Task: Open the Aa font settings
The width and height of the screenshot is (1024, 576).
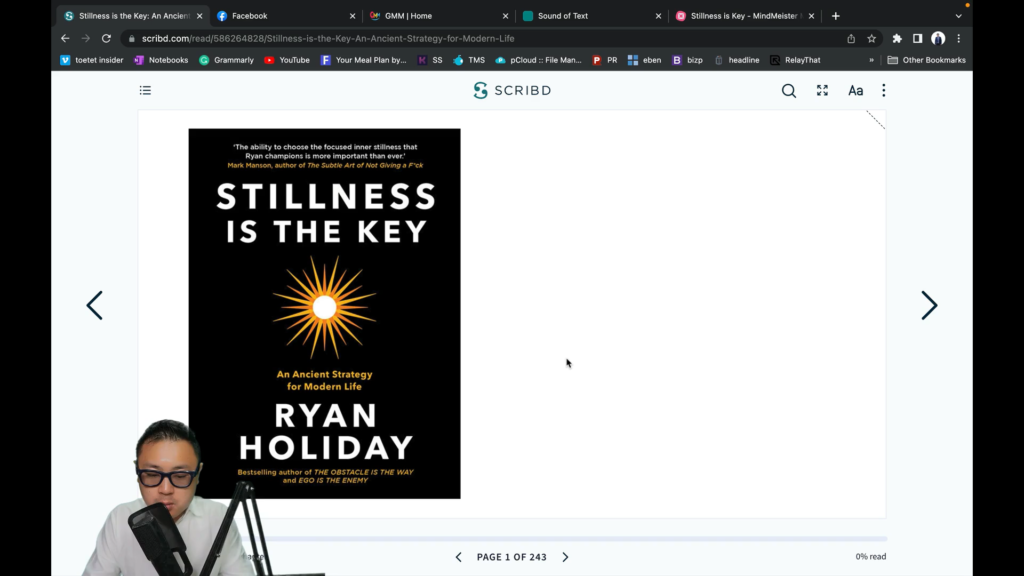Action: pos(856,91)
